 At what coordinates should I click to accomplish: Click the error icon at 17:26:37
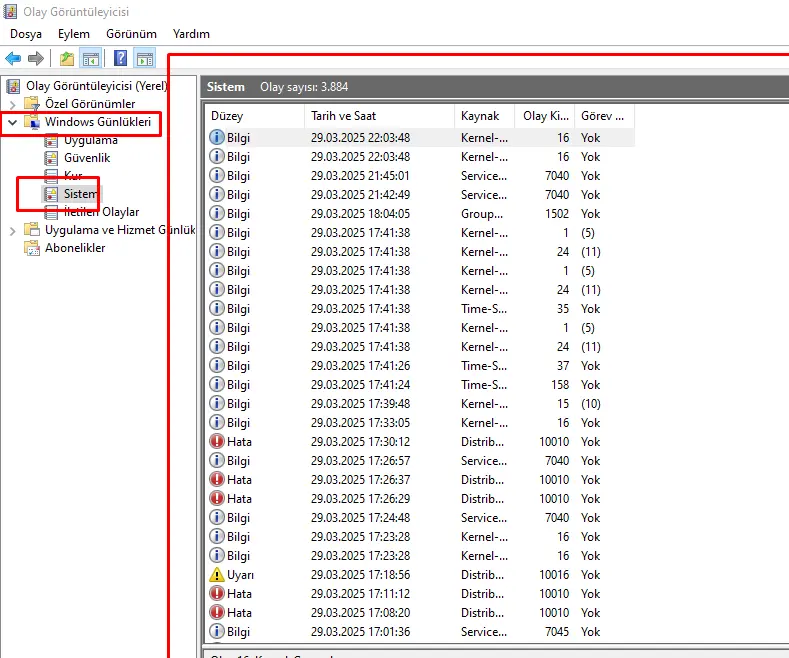point(217,479)
